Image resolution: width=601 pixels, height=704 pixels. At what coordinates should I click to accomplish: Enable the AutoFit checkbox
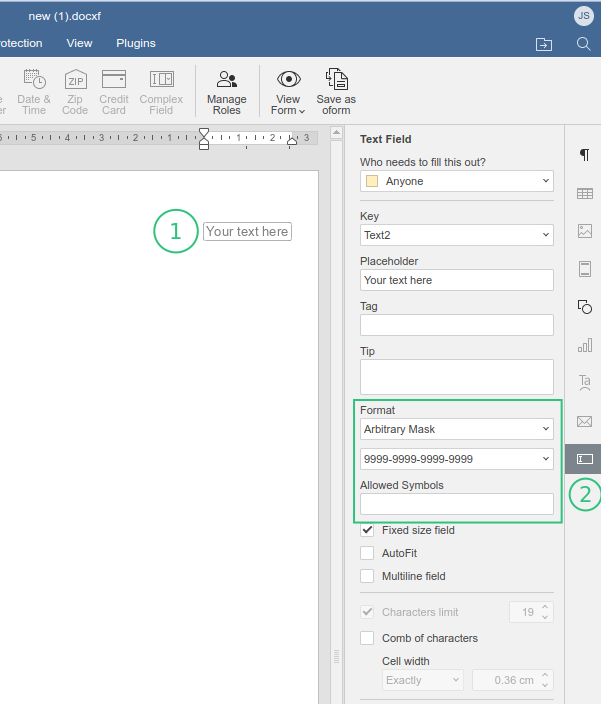pos(368,553)
